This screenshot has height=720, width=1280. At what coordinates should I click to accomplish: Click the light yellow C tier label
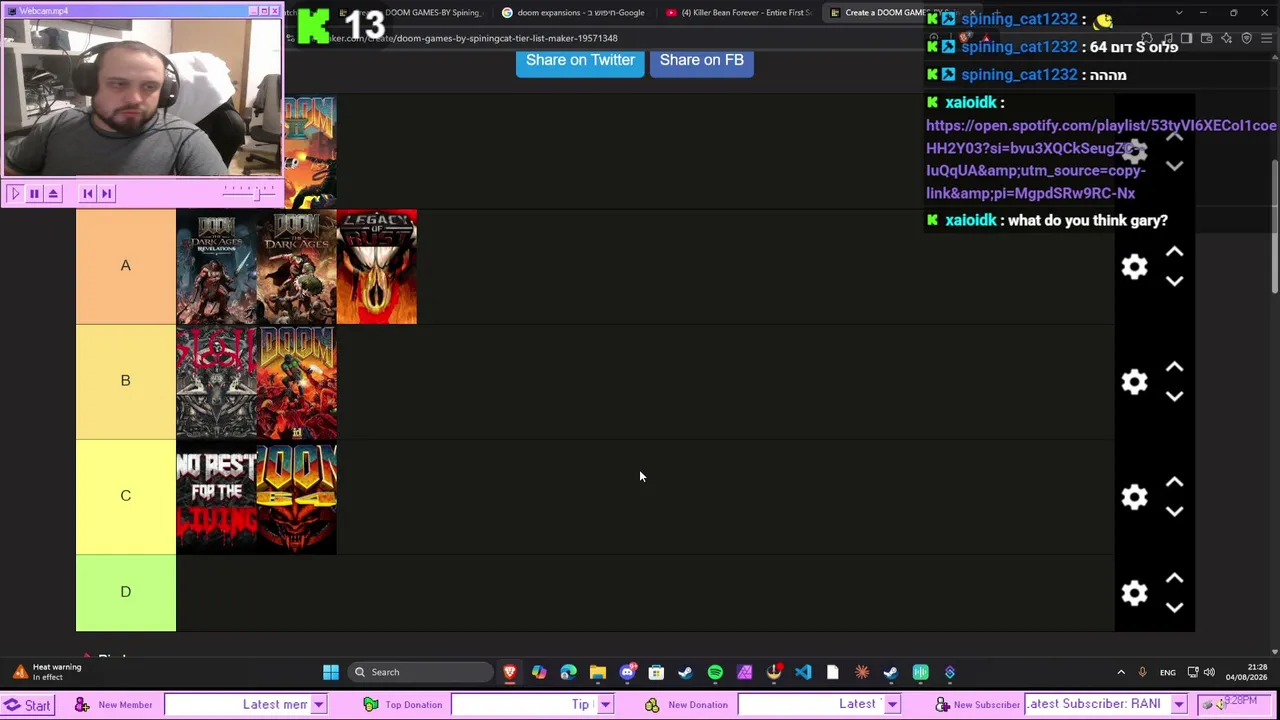[x=126, y=497]
